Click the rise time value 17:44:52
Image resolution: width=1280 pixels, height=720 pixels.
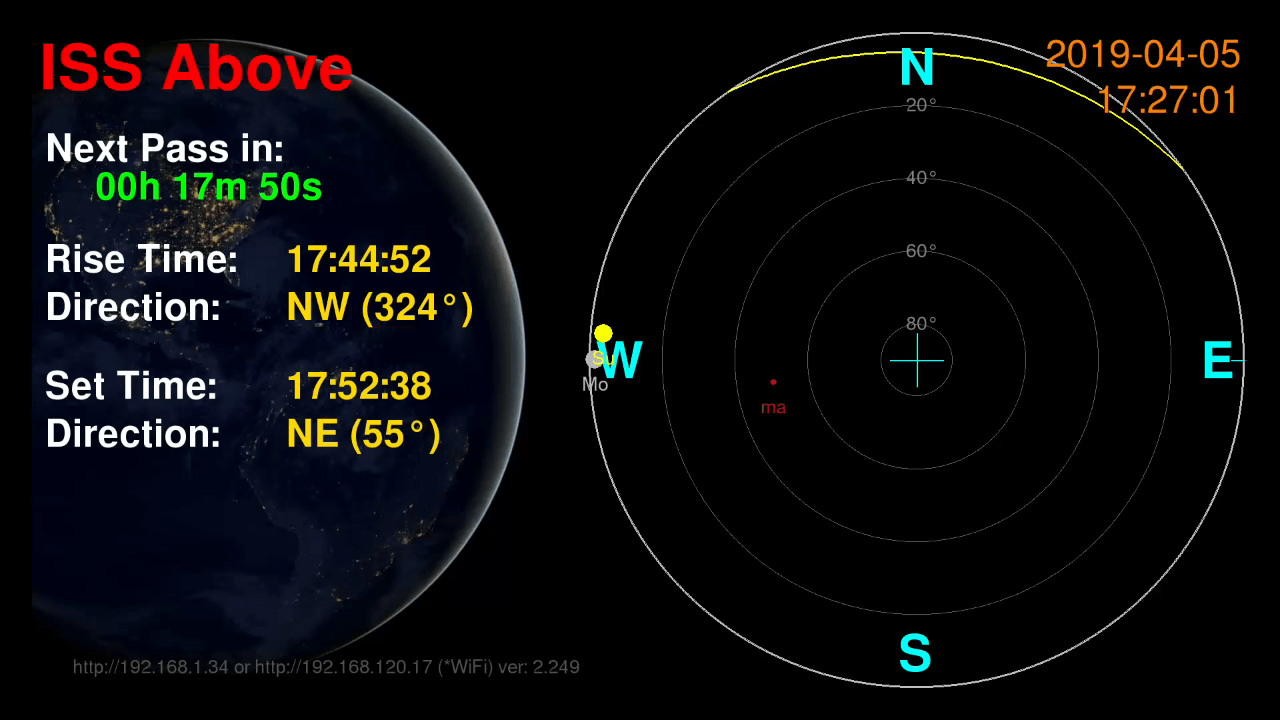pyautogui.click(x=359, y=260)
